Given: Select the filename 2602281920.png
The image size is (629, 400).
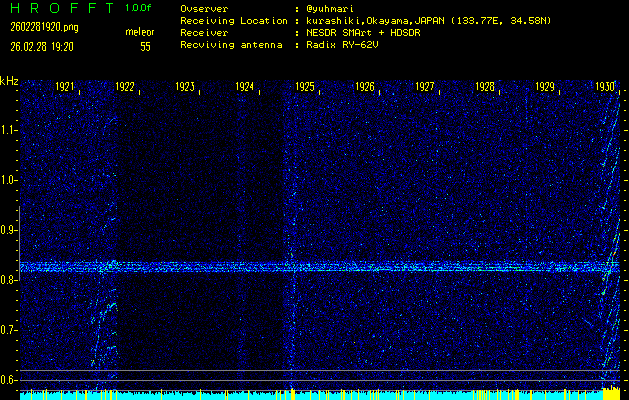Looking at the screenshot, I should (45, 27).
